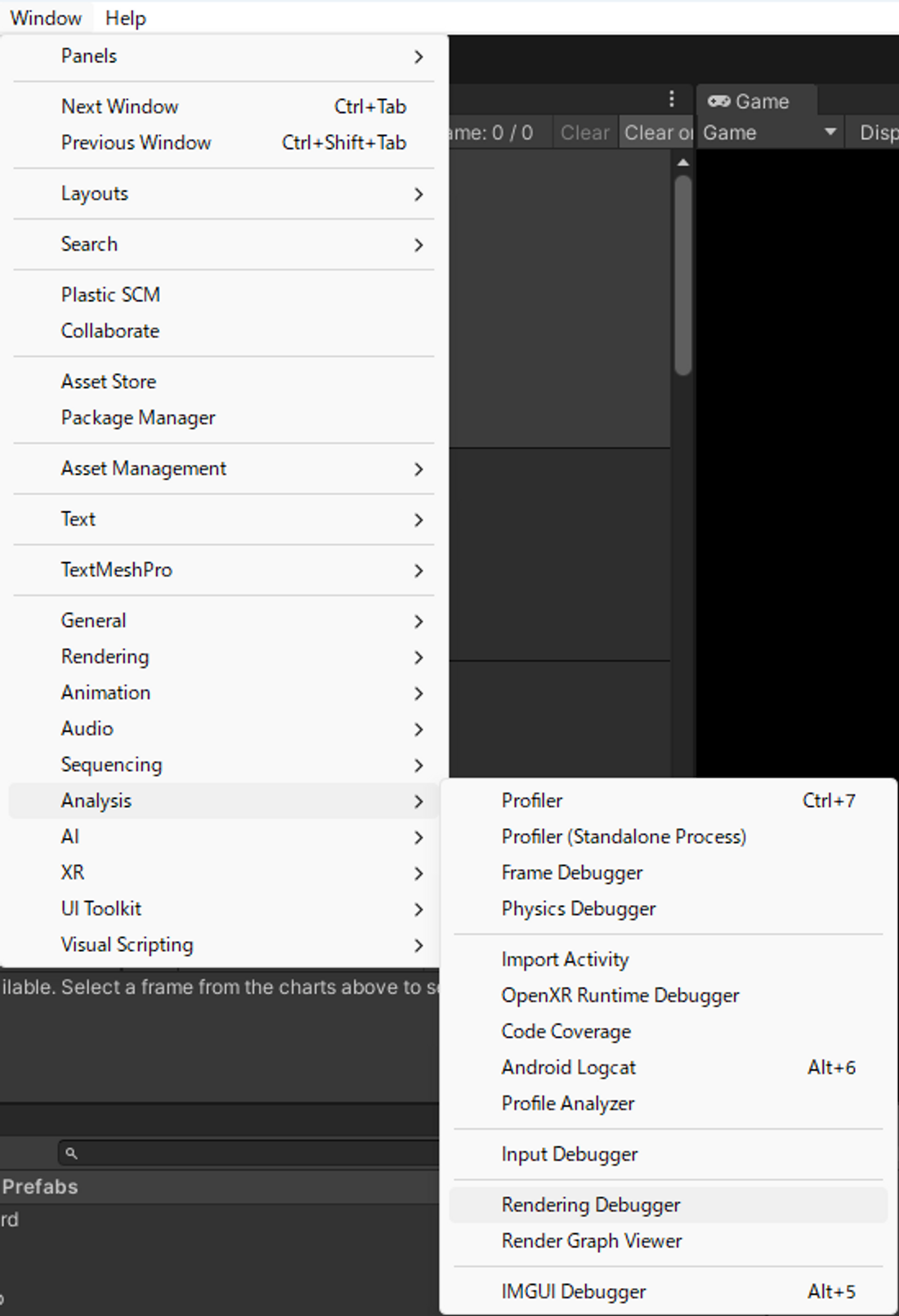899x1316 pixels.
Task: Focus the Project search field
Action: click(250, 1153)
